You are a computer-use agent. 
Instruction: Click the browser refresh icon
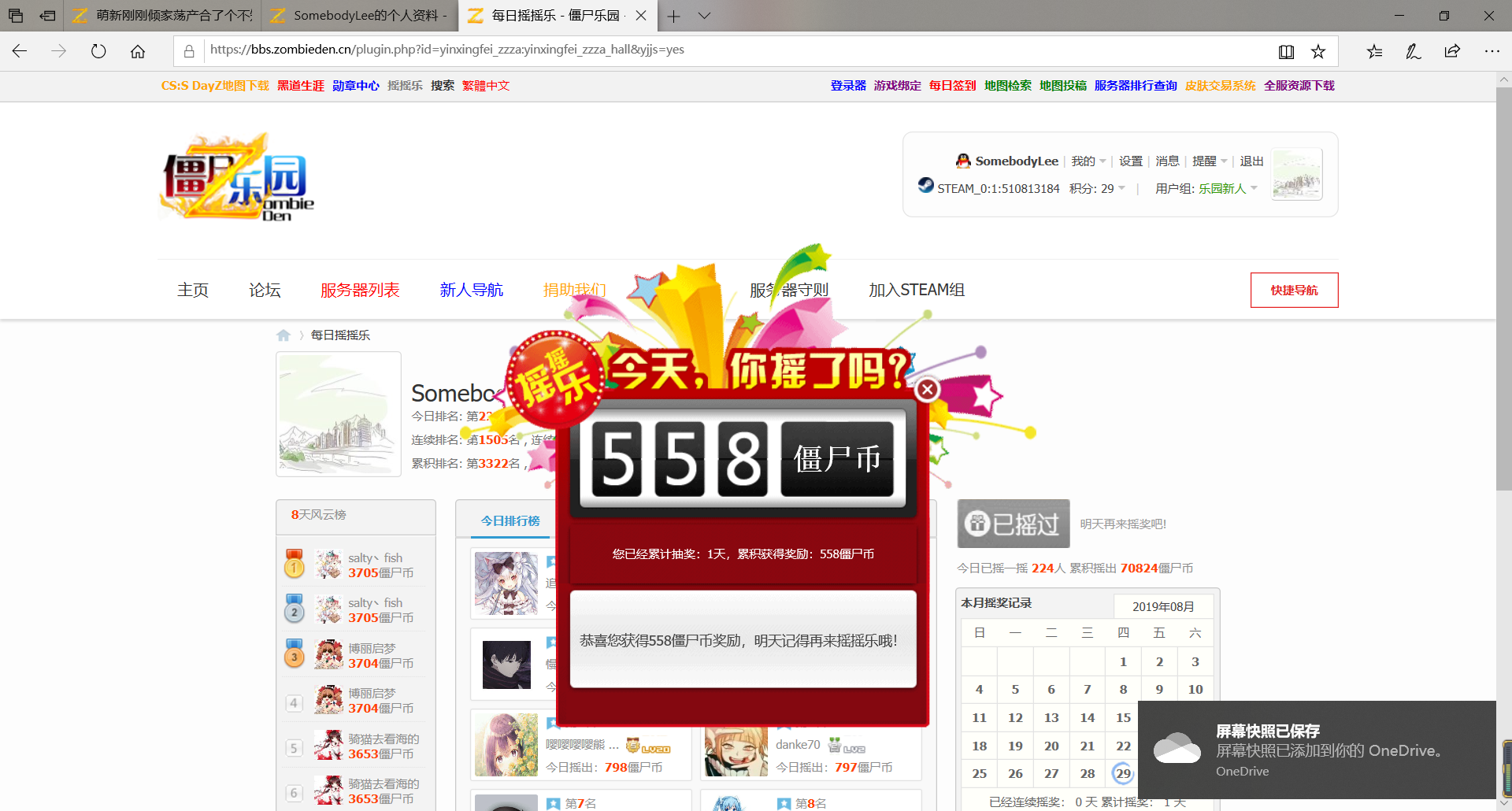[98, 51]
